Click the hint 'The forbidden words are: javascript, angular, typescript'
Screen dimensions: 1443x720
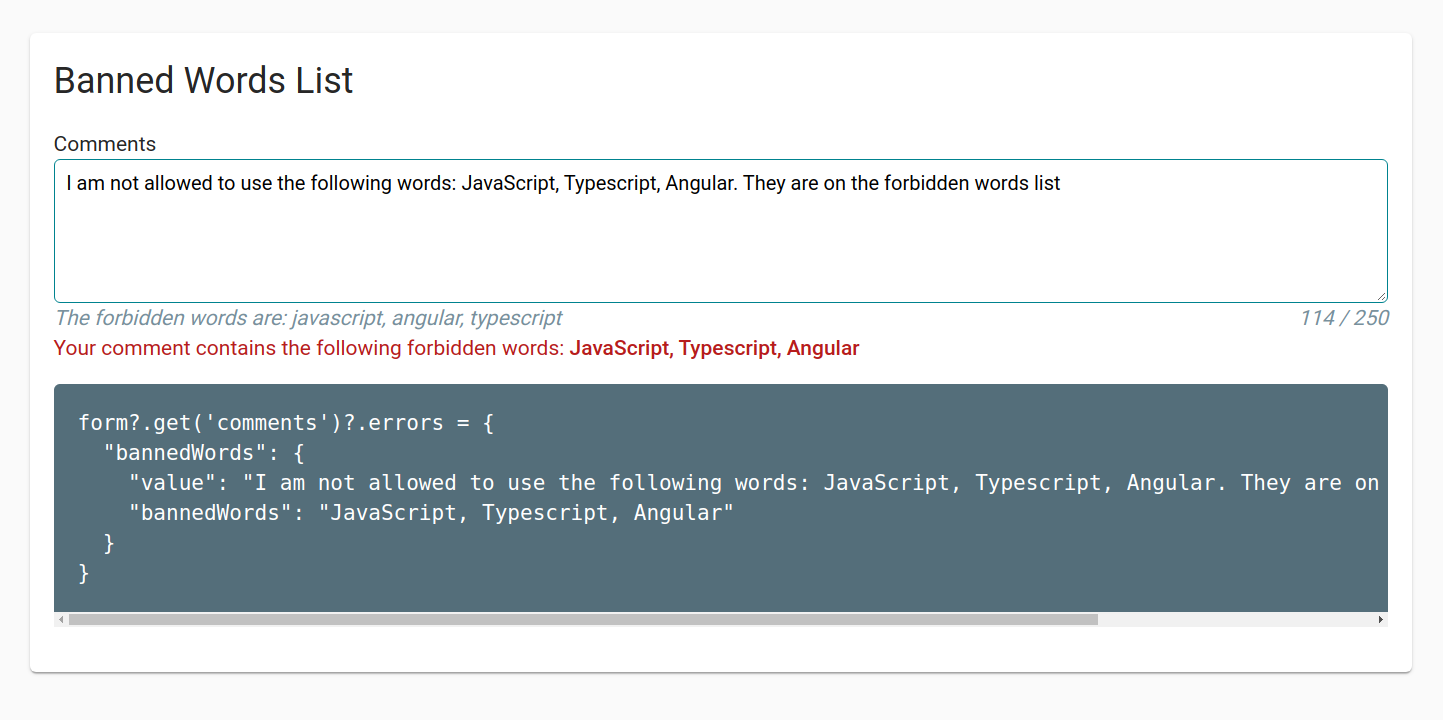point(308,318)
